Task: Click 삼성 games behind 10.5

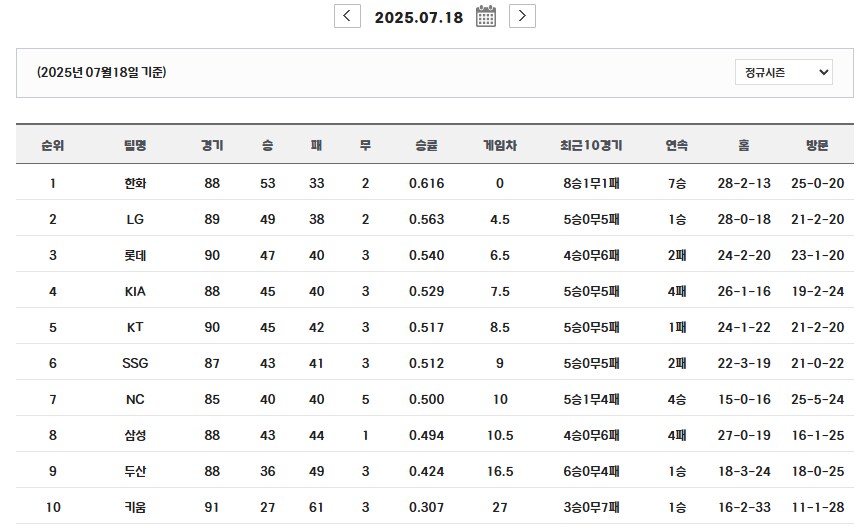Action: tap(500, 435)
